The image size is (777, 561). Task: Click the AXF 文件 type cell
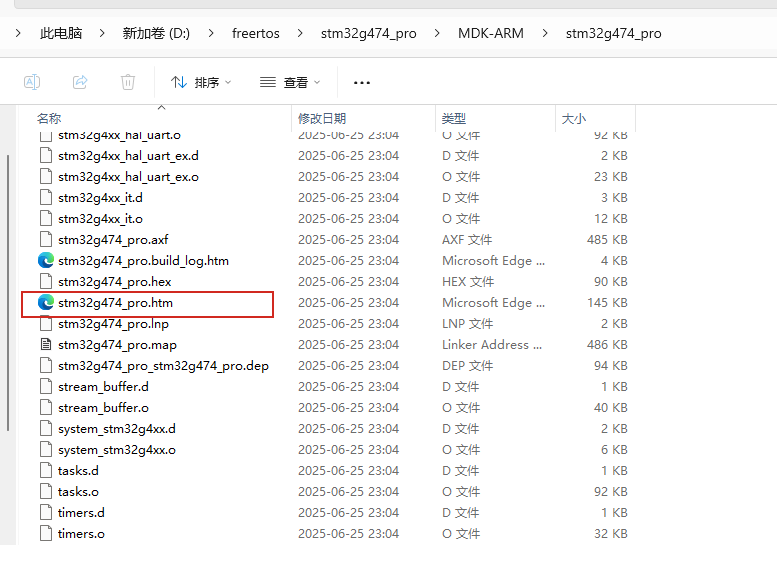[467, 239]
